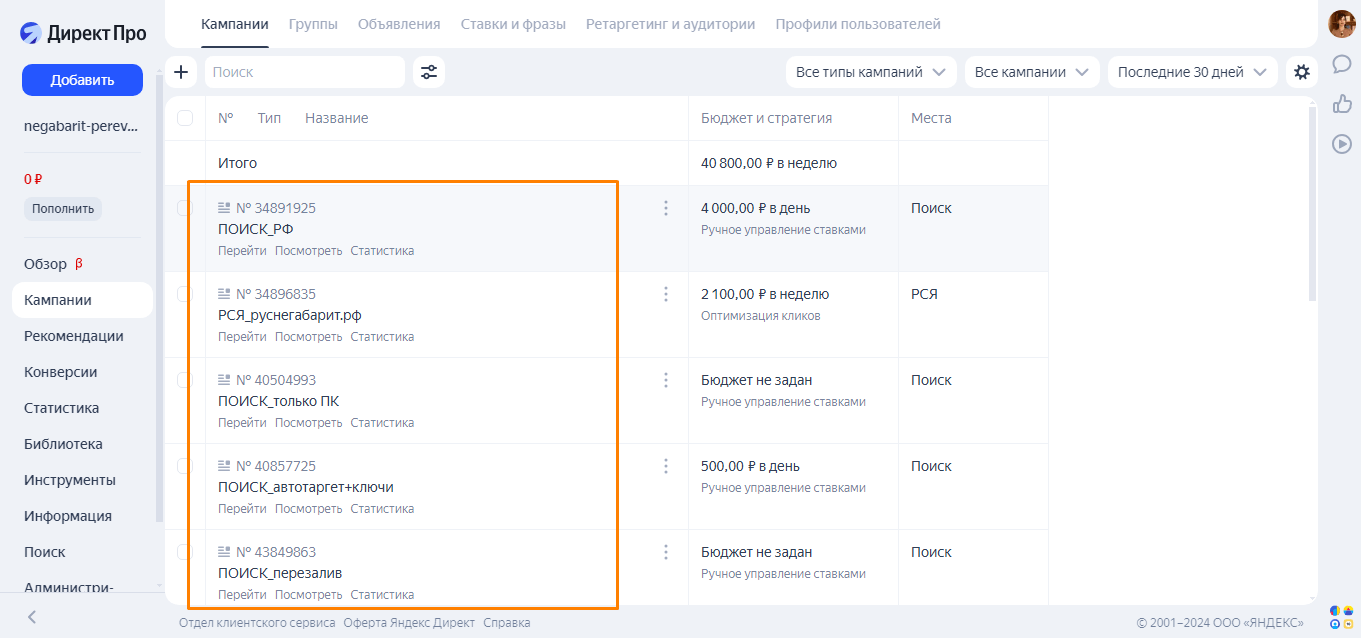The height and width of the screenshot is (638, 1361).
Task: Check the box for campaign № 34896835
Action: [x=185, y=294]
